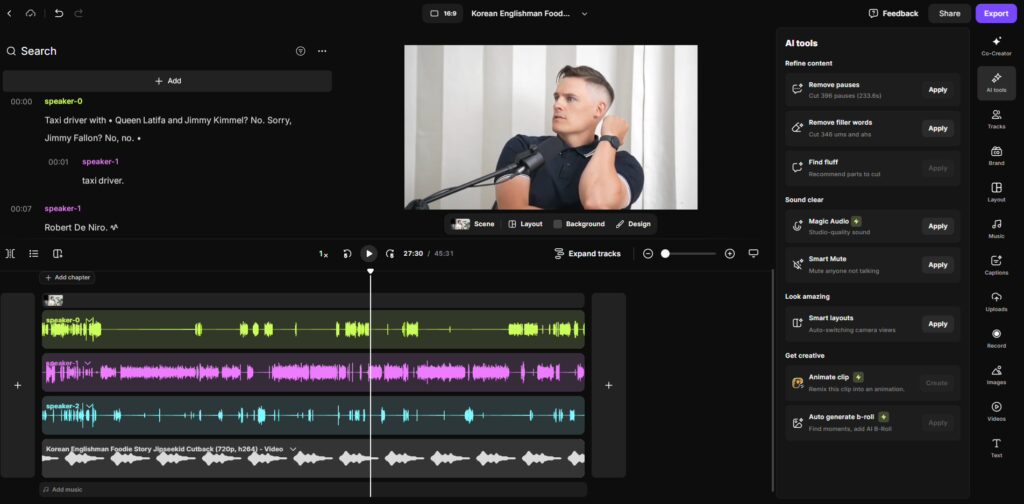Click the list view icon in the timeline toolbar
Screen dimensions: 1024x504
click(x=34, y=253)
